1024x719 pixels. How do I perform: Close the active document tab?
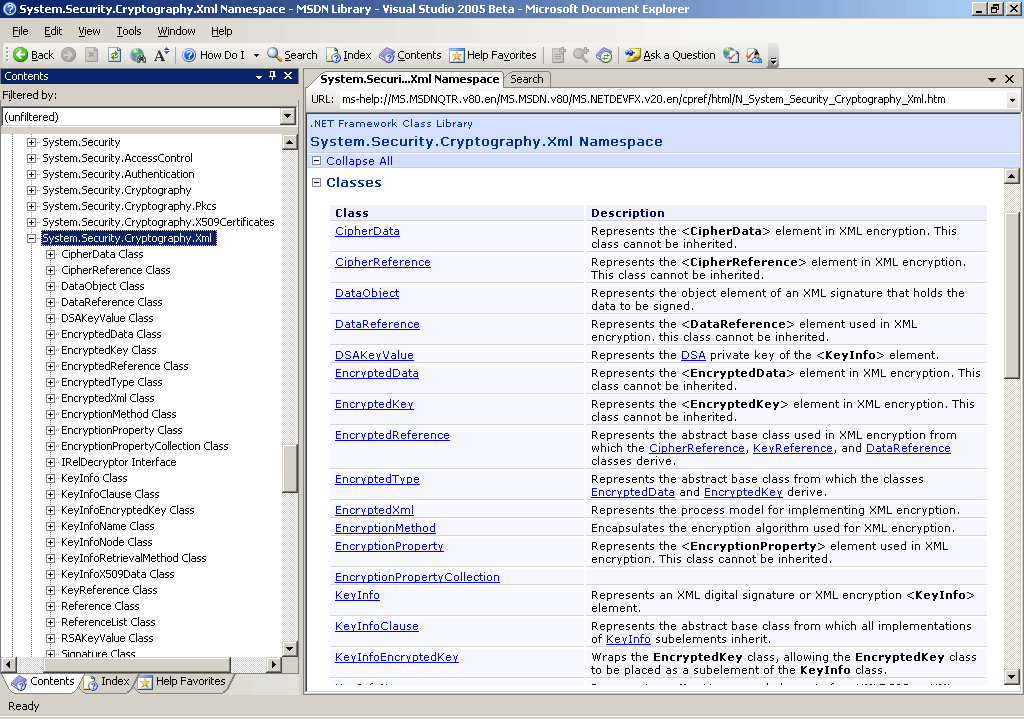click(1010, 79)
